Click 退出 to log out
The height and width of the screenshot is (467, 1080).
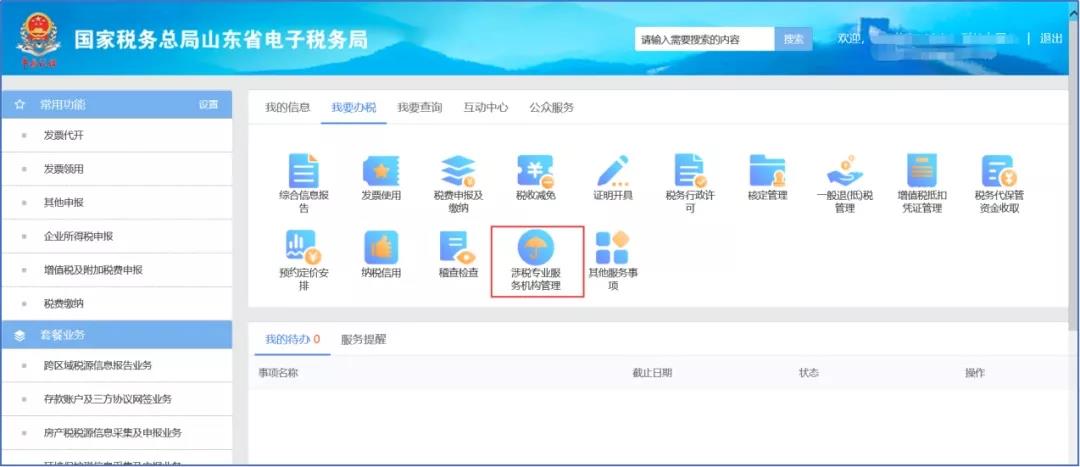point(1051,39)
